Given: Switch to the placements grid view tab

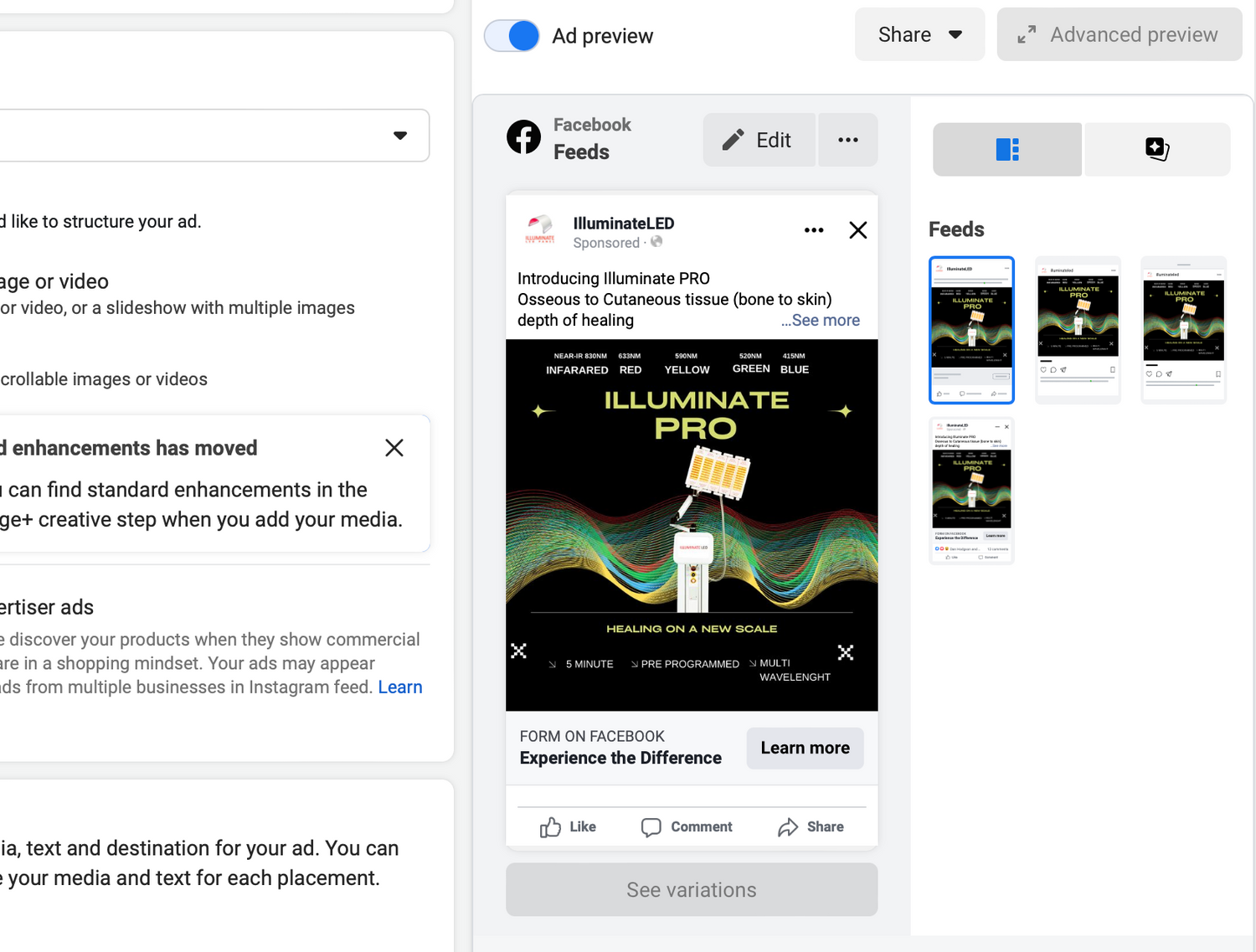Looking at the screenshot, I should click(1007, 149).
